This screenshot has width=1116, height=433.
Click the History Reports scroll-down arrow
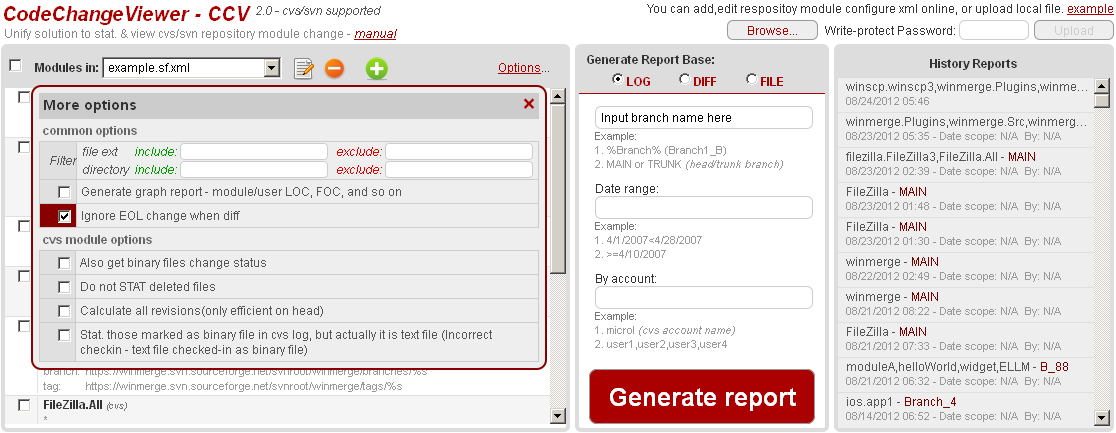[1102, 417]
